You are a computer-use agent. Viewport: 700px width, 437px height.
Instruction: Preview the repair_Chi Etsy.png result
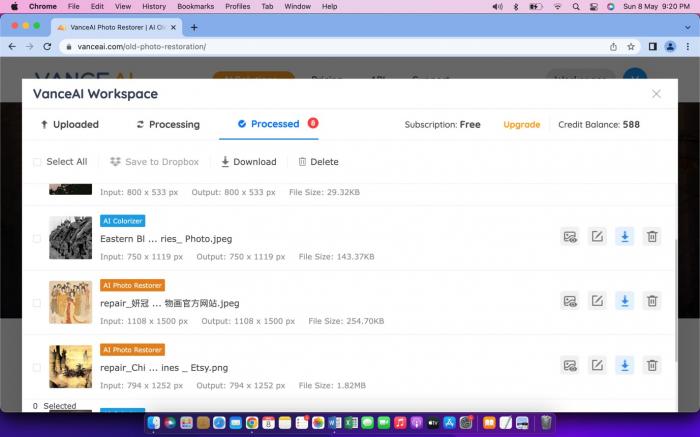[570, 366]
